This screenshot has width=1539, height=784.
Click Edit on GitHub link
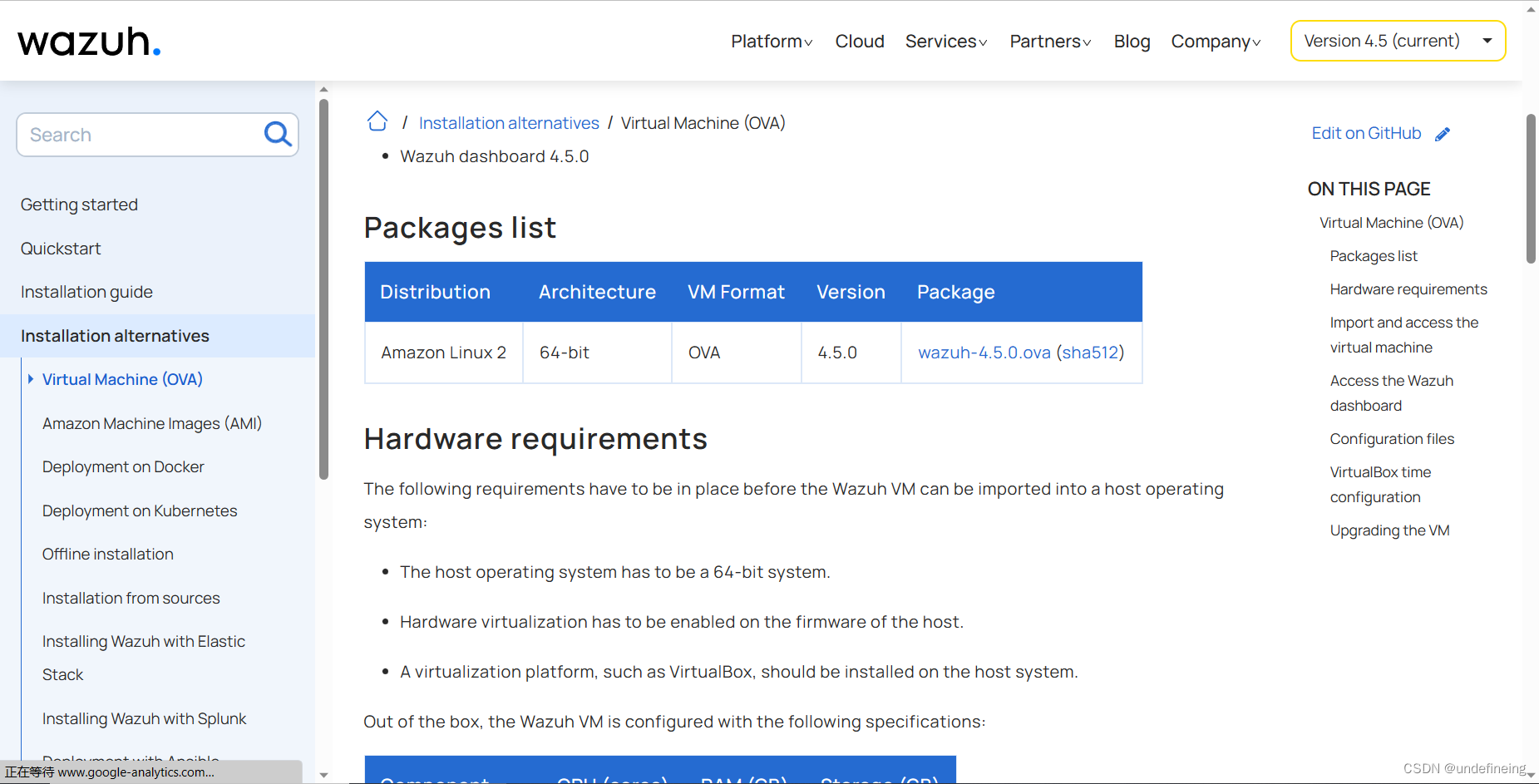tap(1366, 133)
